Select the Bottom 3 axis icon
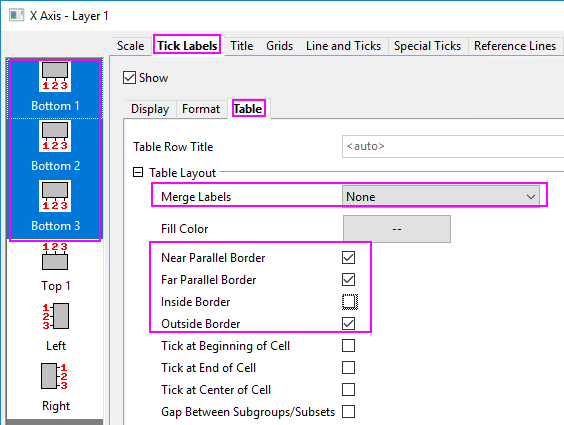Image resolution: width=564 pixels, height=425 pixels. coord(55,196)
